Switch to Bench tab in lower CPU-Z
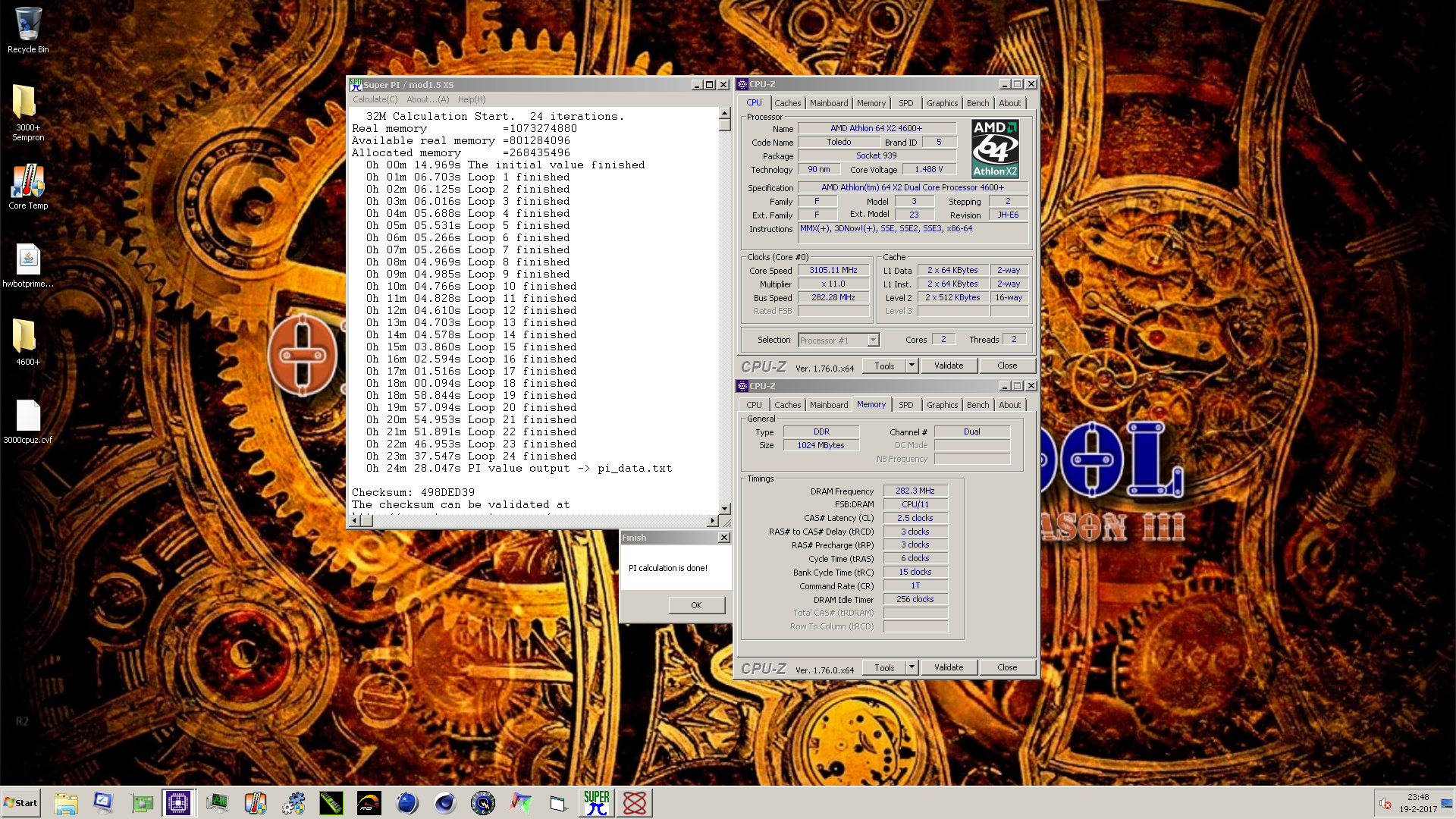The image size is (1456, 819). 977,405
